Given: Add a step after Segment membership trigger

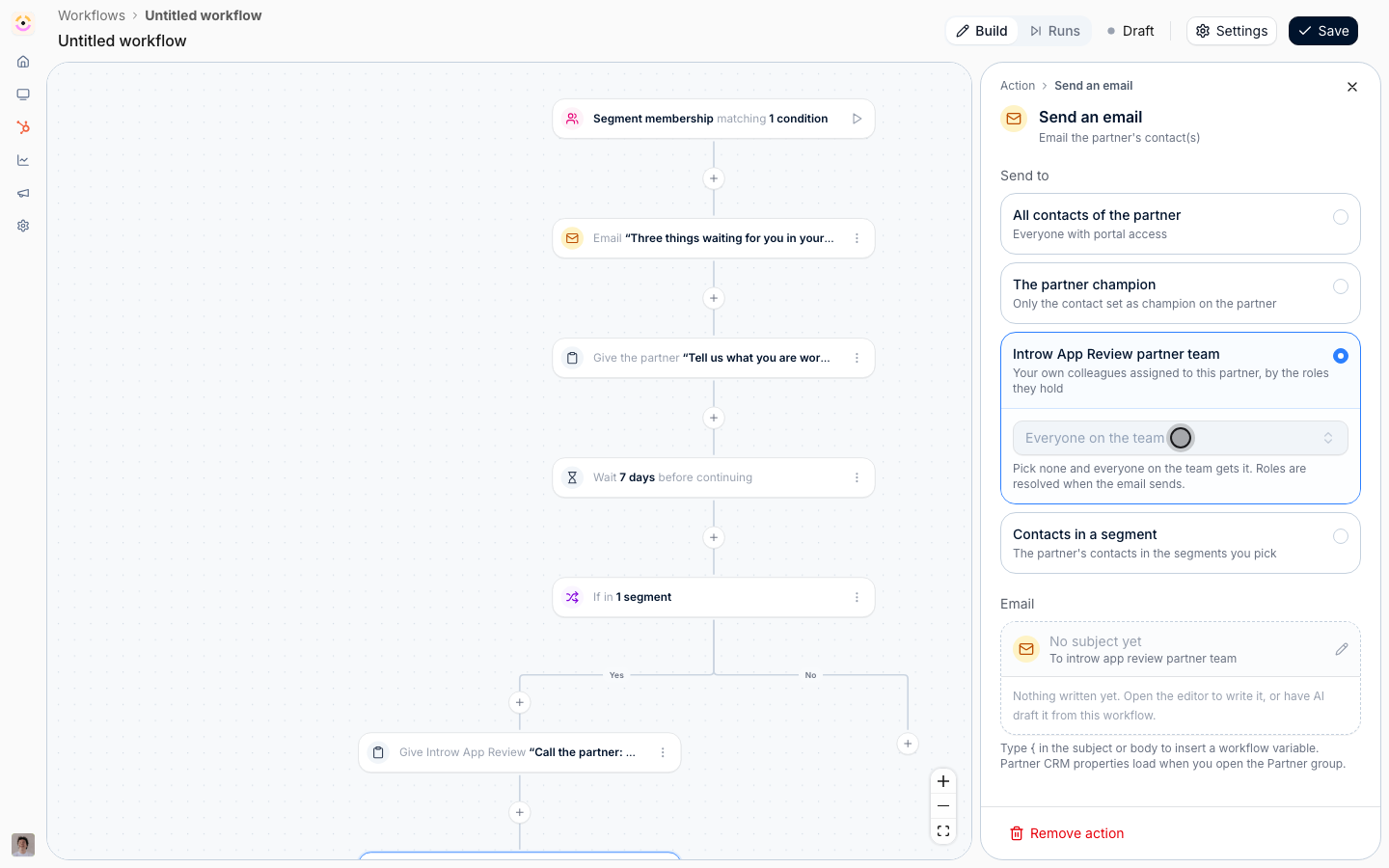Looking at the screenshot, I should coord(714,178).
